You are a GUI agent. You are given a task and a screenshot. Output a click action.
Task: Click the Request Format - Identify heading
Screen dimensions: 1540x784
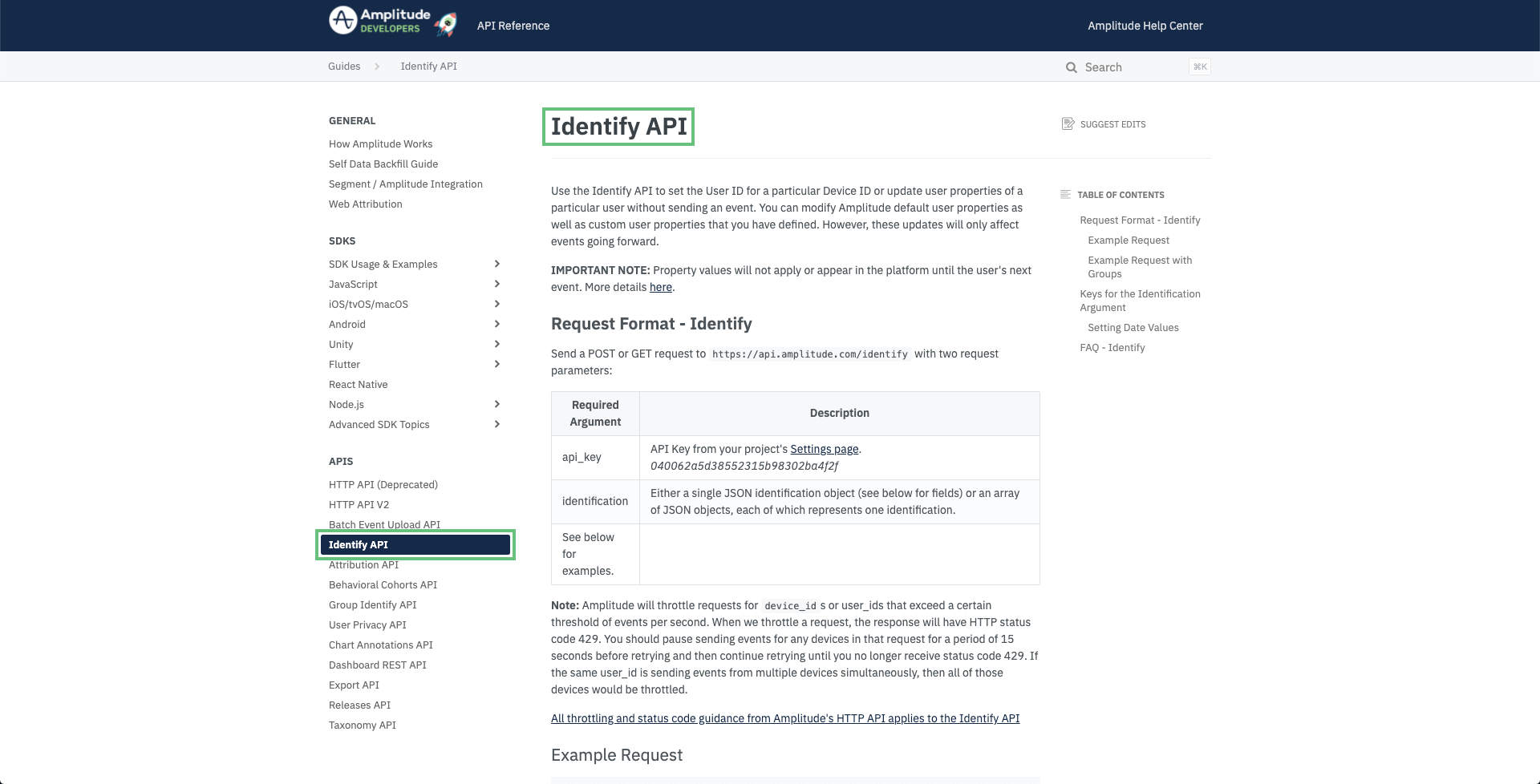[651, 324]
